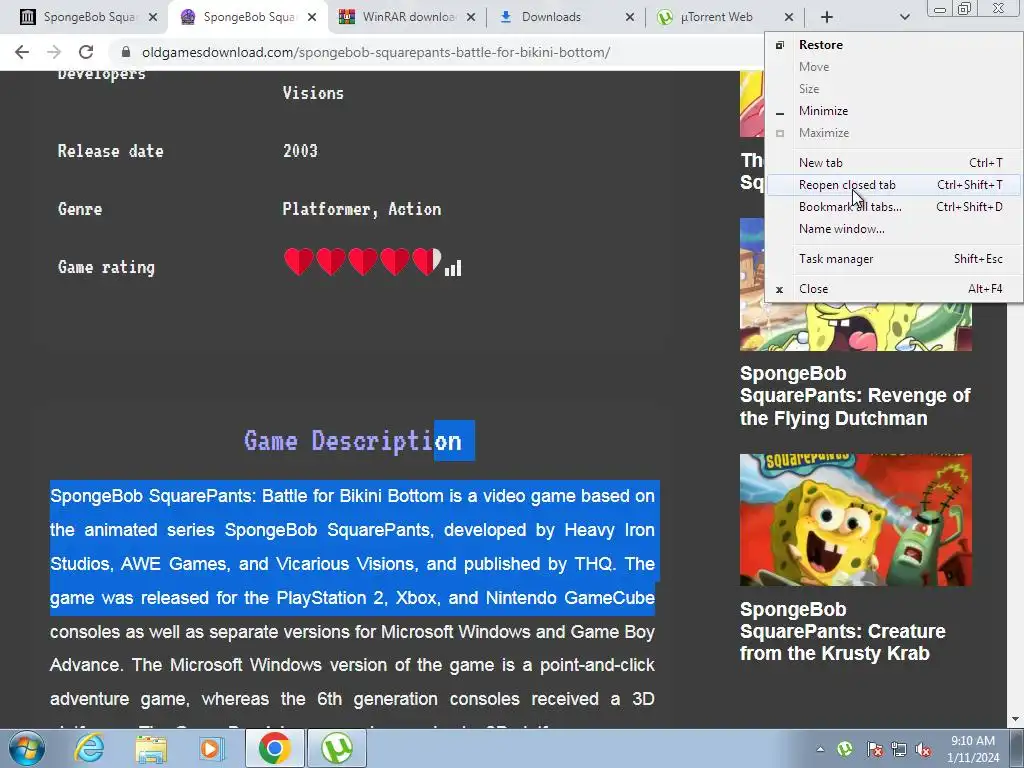1024x768 pixels.
Task: Click the release date value 2003
Action: tap(300, 151)
